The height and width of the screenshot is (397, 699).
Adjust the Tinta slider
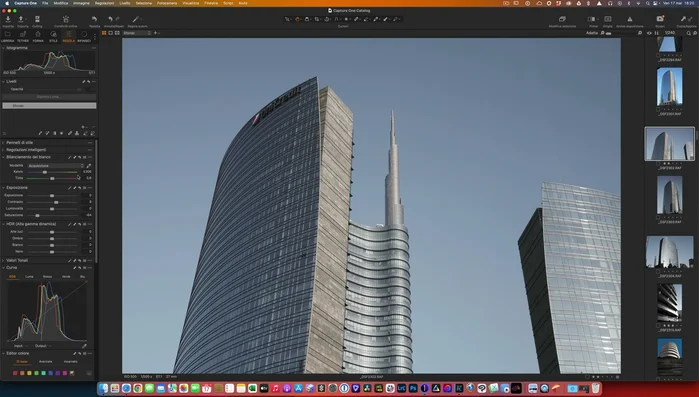pyautogui.click(x=52, y=178)
